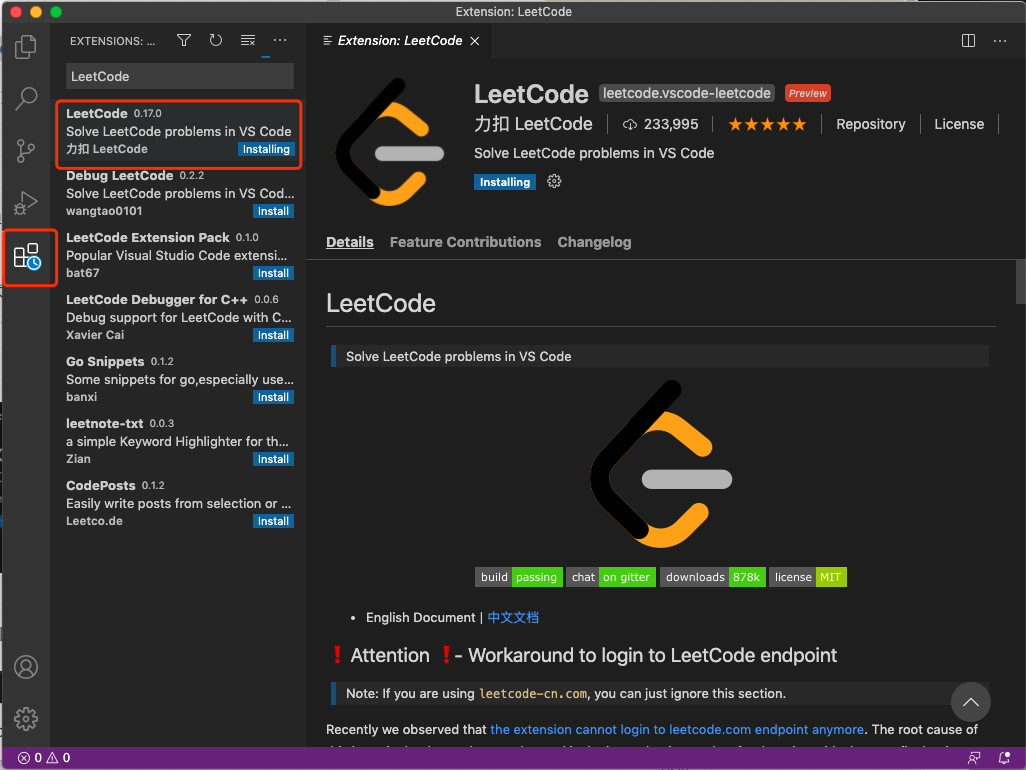This screenshot has width=1026, height=770.
Task: Open LeetCode extension manage gear
Action: click(x=554, y=181)
